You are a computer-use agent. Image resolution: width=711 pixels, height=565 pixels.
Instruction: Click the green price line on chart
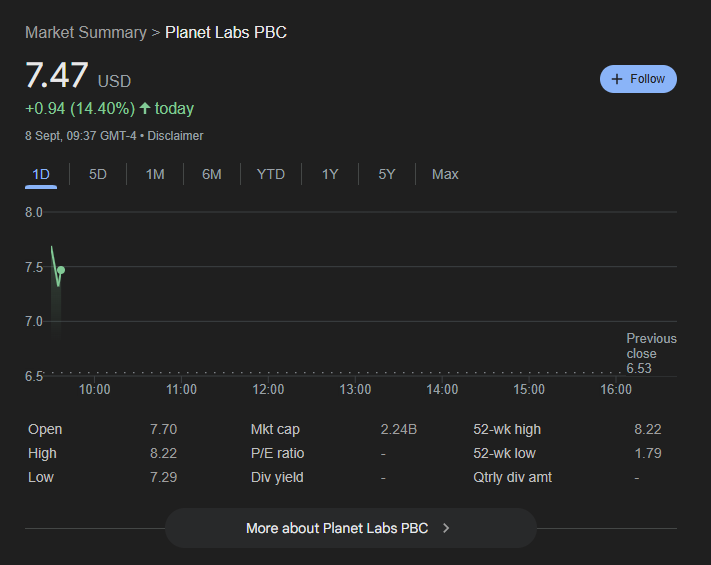(x=54, y=262)
